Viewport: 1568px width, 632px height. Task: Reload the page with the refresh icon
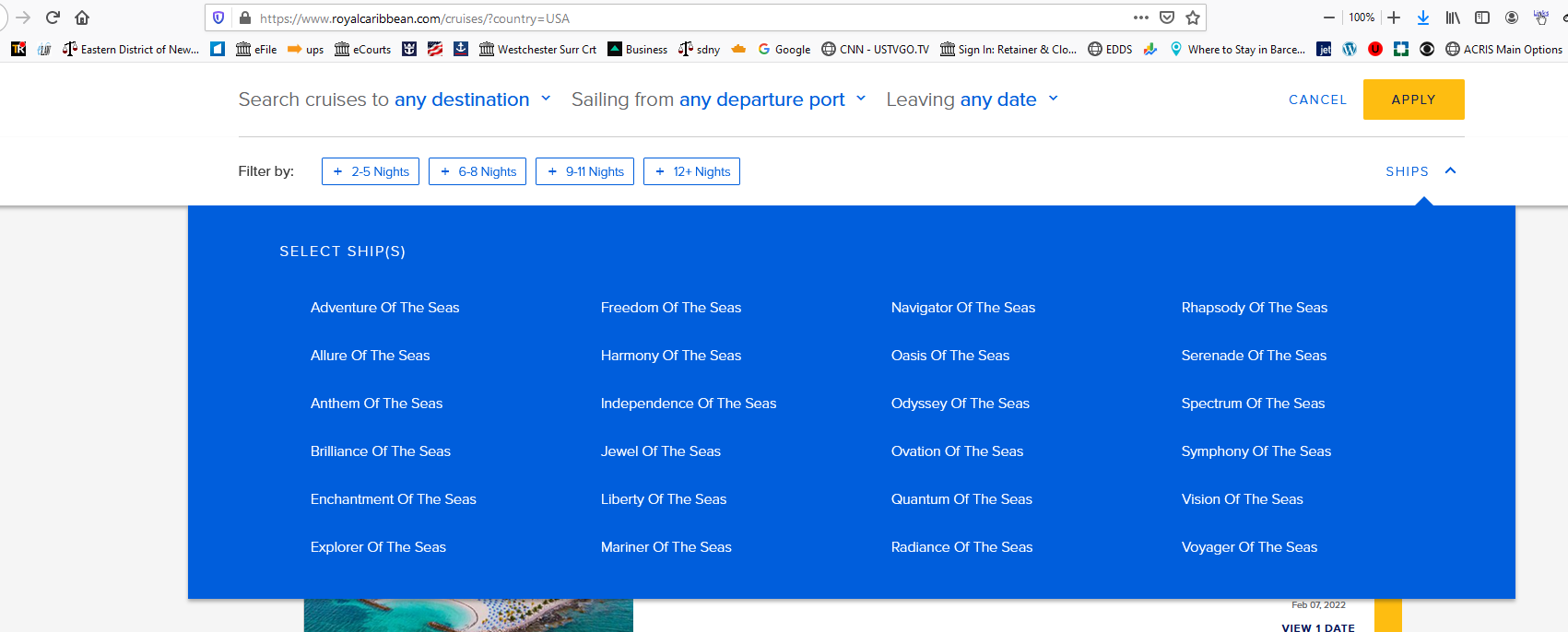pos(53,18)
